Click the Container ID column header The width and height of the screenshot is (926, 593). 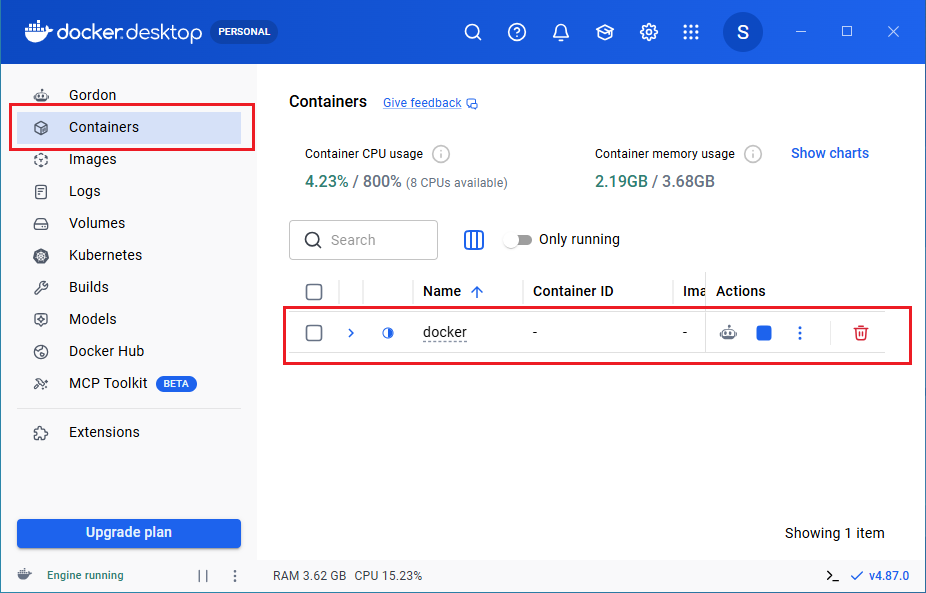pos(573,291)
